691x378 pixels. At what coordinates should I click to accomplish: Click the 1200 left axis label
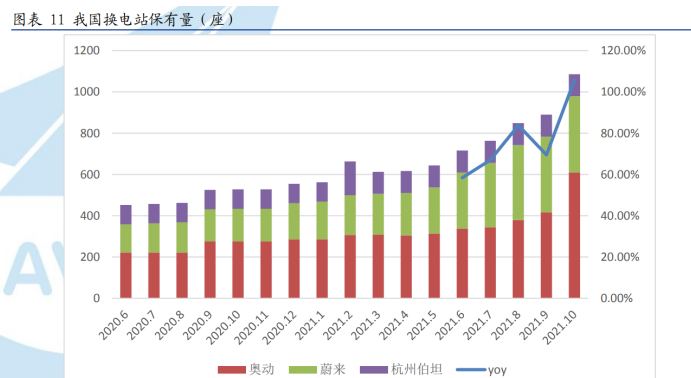[x=87, y=50]
